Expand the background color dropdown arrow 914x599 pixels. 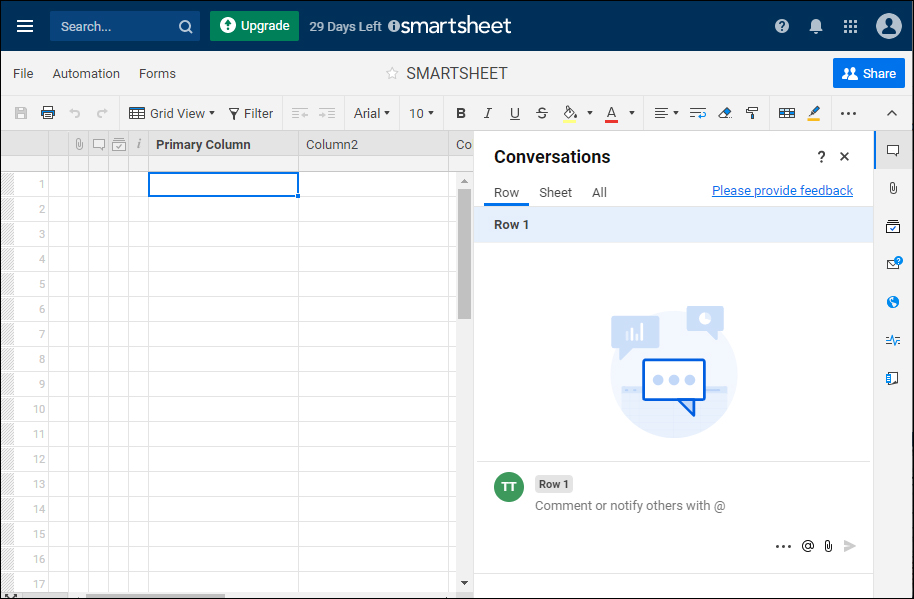point(590,113)
